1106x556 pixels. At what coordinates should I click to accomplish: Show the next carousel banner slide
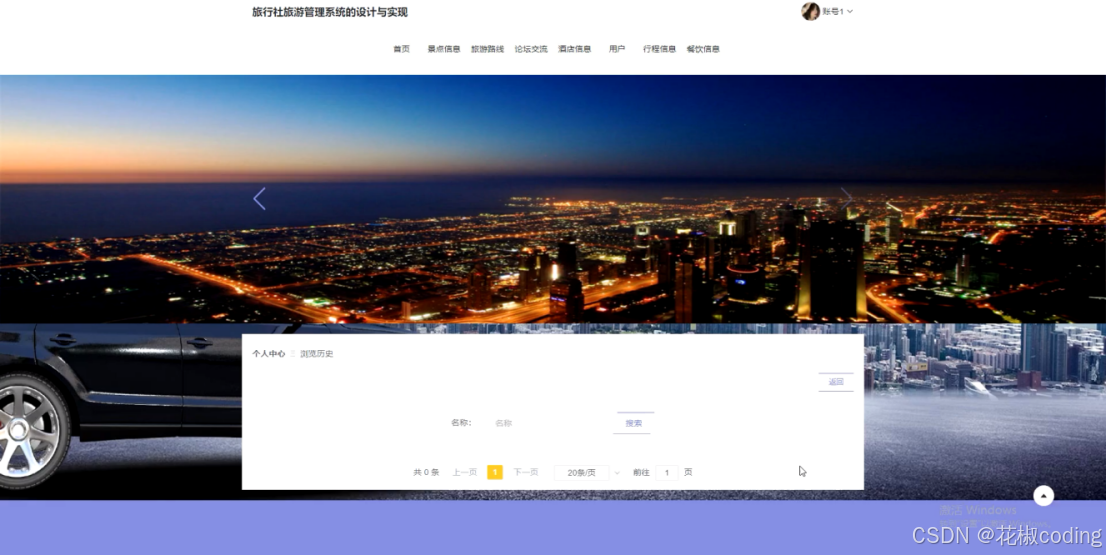846,199
